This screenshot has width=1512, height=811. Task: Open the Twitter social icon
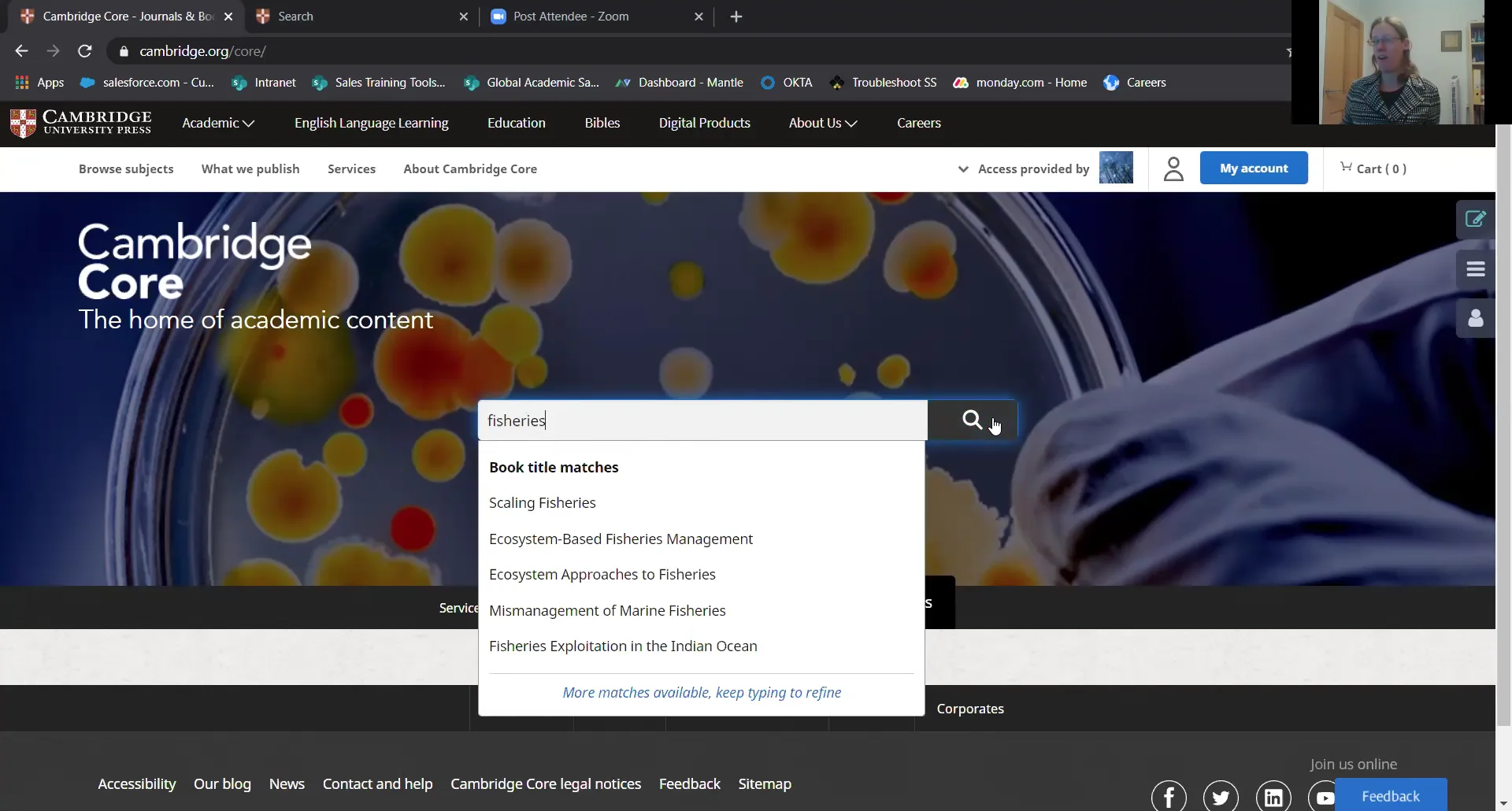click(x=1221, y=797)
